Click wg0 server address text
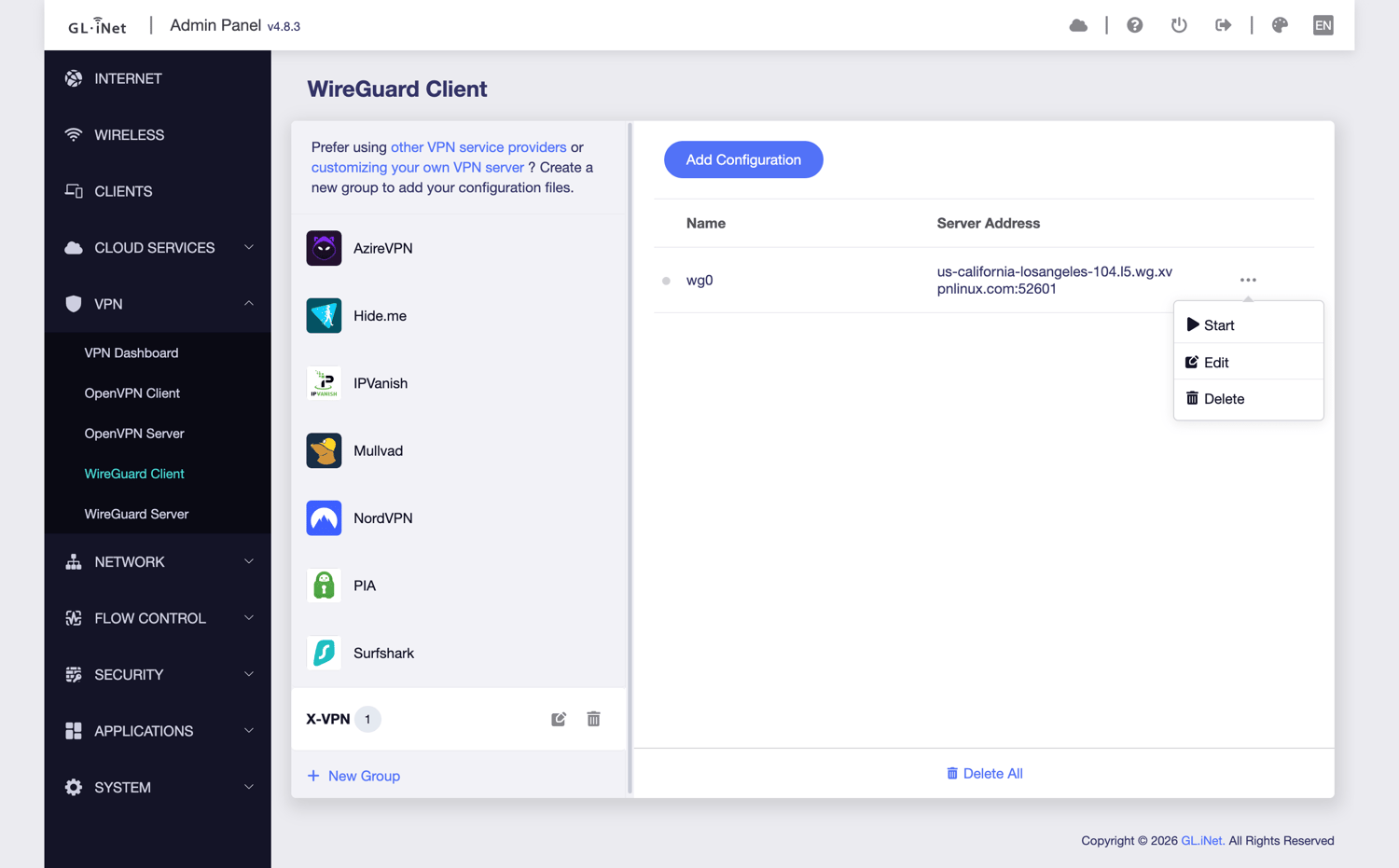The height and width of the screenshot is (868, 1399). click(1055, 280)
